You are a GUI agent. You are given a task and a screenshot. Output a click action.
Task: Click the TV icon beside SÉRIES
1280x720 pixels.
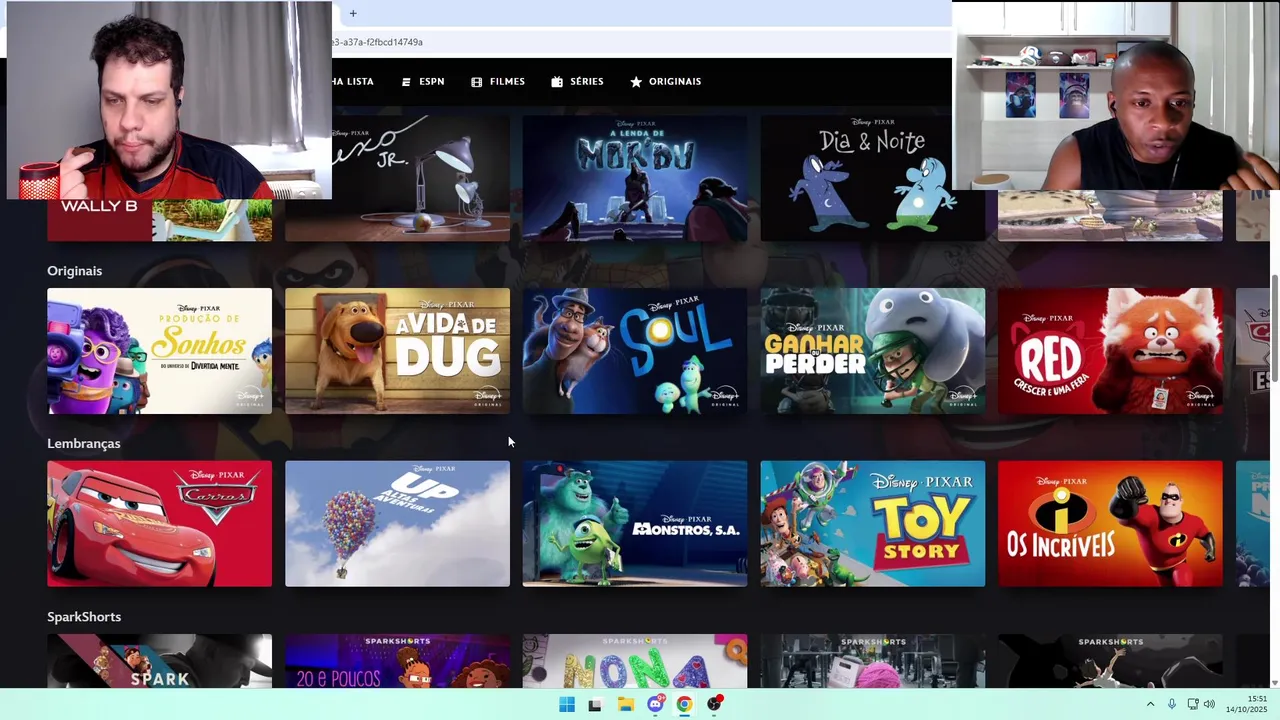coord(557,82)
